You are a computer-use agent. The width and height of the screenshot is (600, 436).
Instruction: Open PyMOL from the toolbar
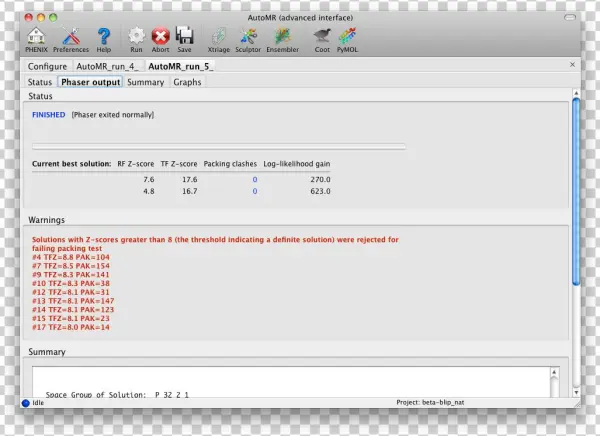tap(347, 39)
